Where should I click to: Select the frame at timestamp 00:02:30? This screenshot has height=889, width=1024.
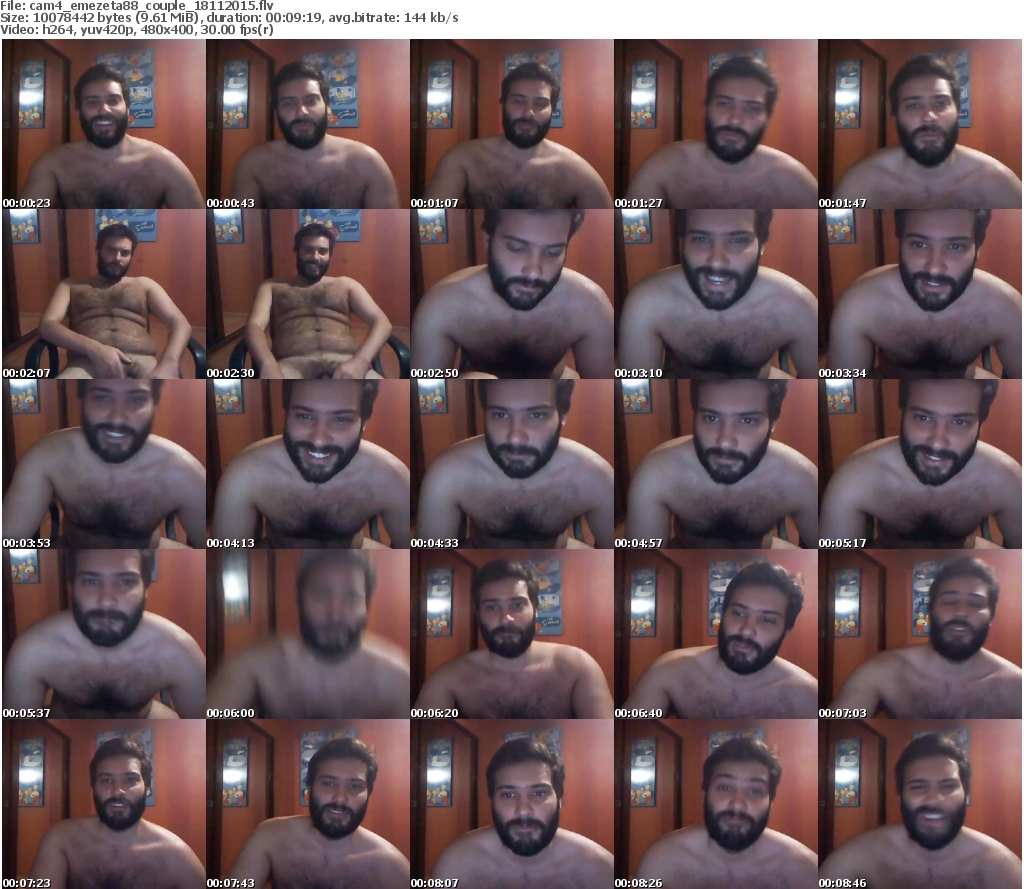pyautogui.click(x=308, y=294)
